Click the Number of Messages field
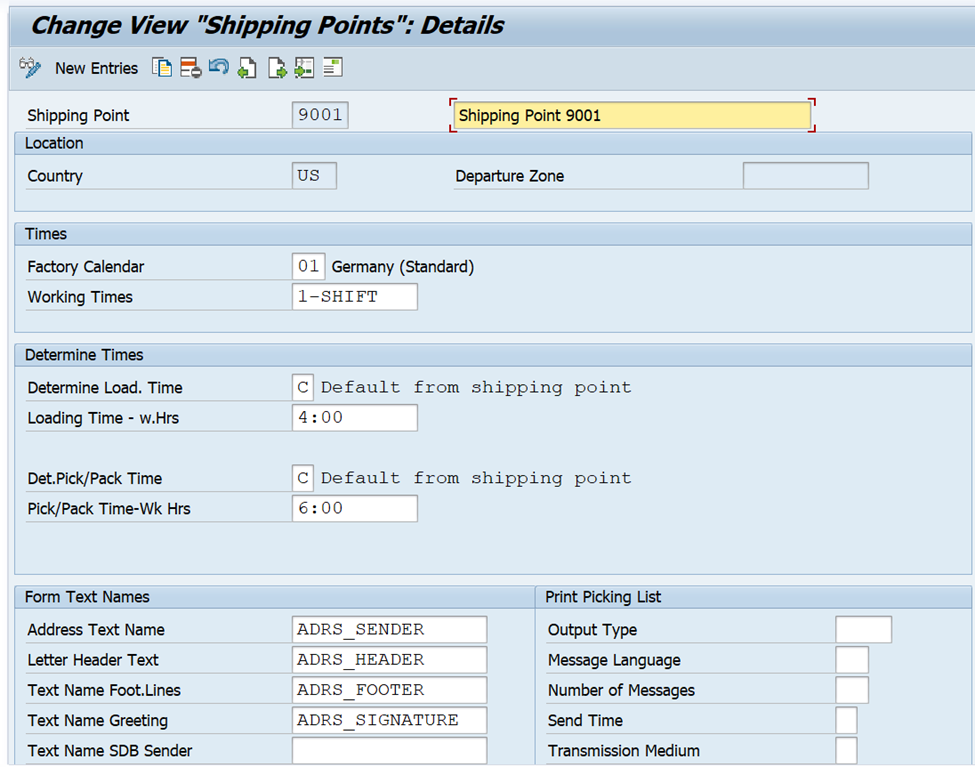 [852, 690]
